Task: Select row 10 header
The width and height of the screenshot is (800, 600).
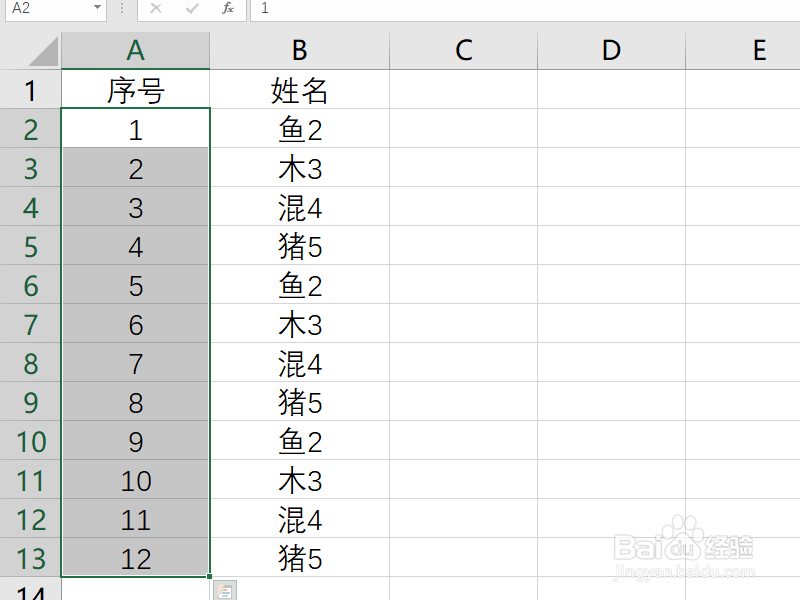Action: tap(30, 441)
